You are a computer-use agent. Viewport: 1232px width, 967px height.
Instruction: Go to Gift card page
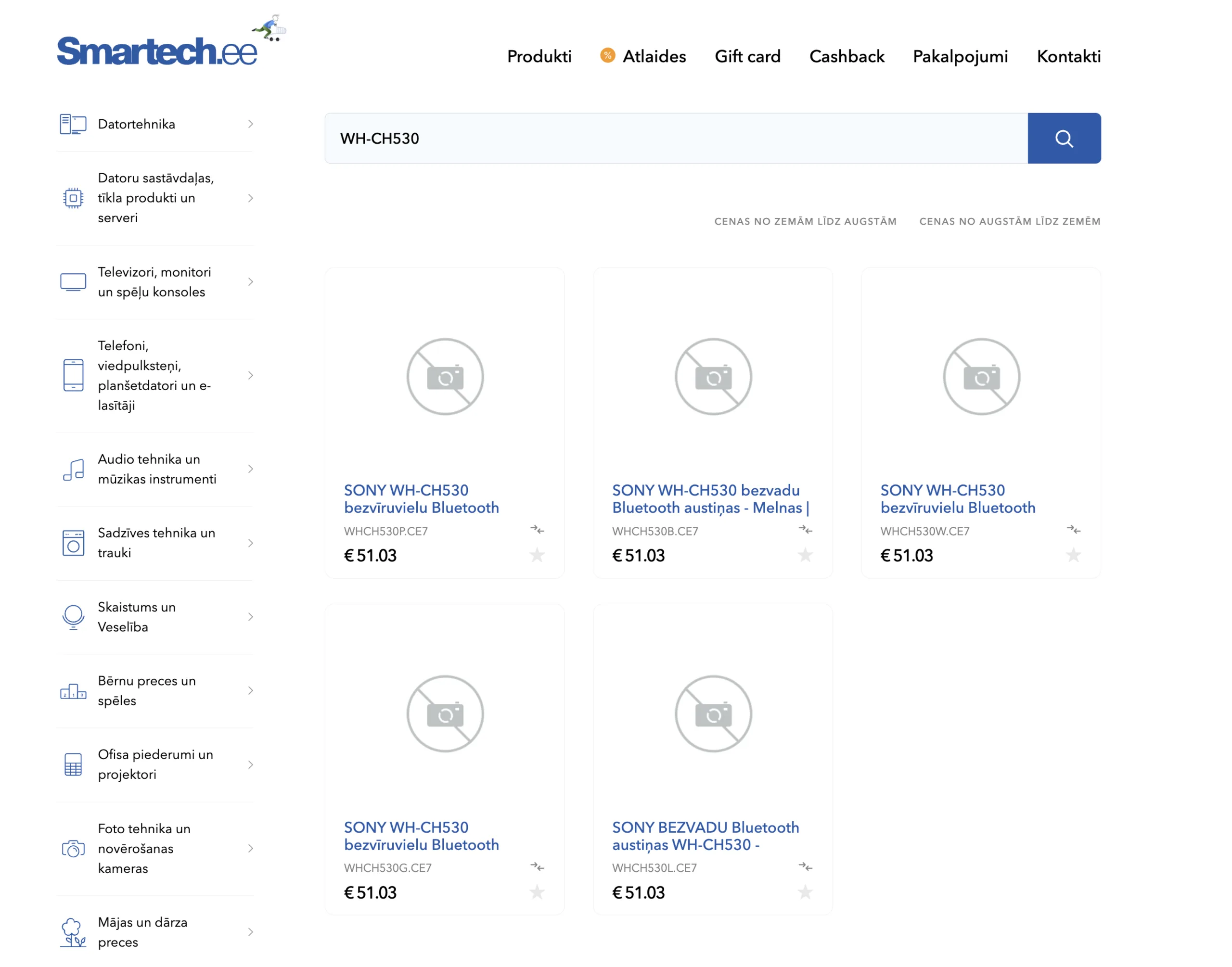[x=747, y=56]
